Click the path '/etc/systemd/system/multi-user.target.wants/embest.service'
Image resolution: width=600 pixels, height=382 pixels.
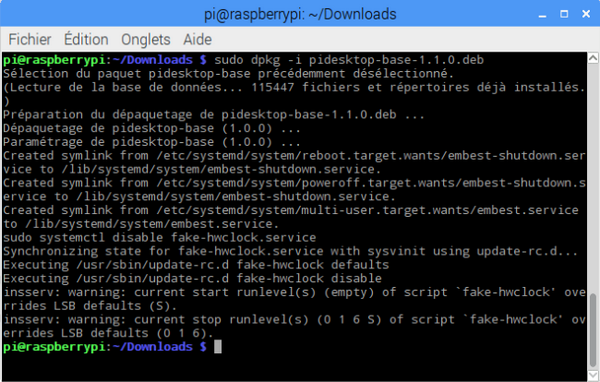367,210
